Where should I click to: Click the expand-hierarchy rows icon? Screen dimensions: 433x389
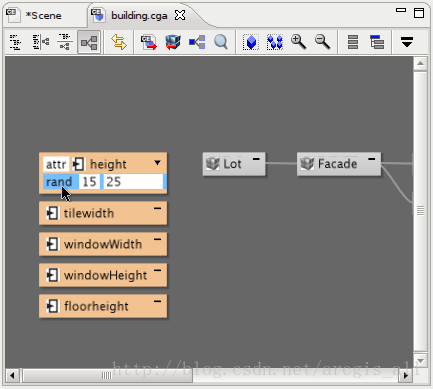point(377,42)
